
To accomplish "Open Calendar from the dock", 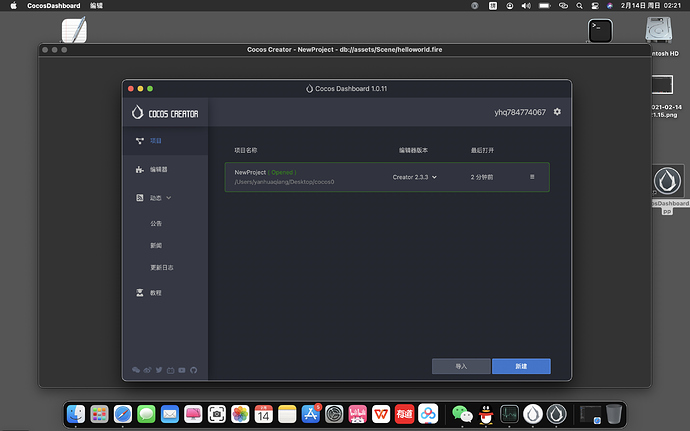I will pyautogui.click(x=264, y=414).
